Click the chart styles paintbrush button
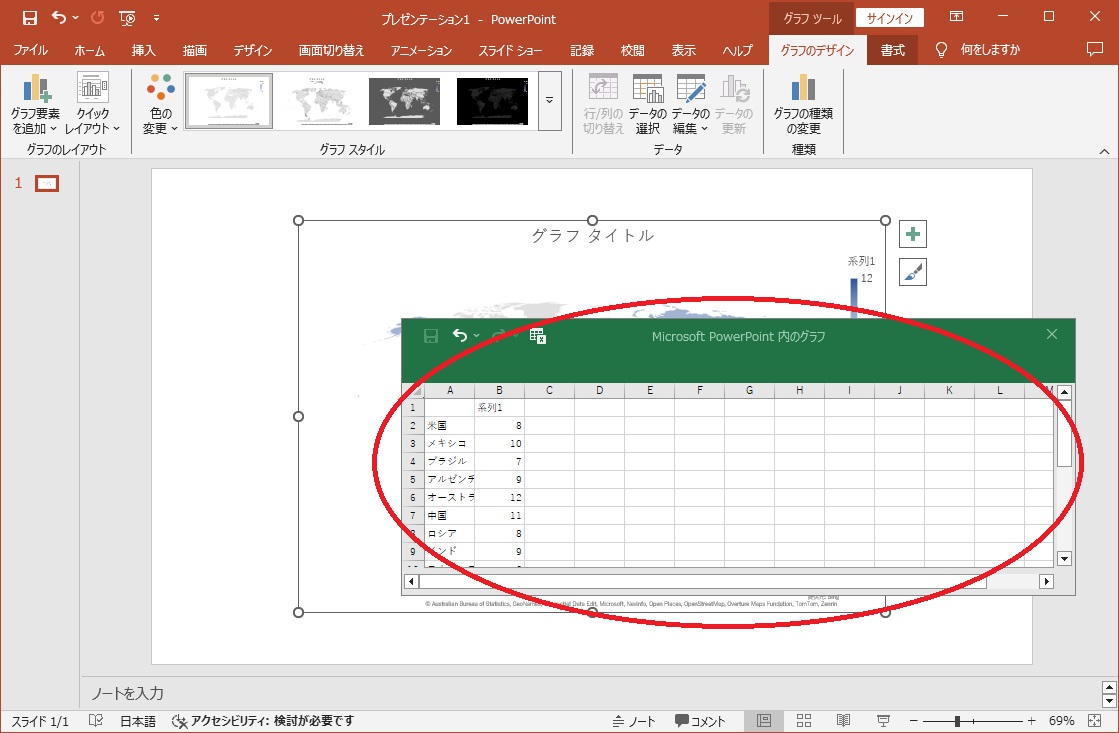 912,271
